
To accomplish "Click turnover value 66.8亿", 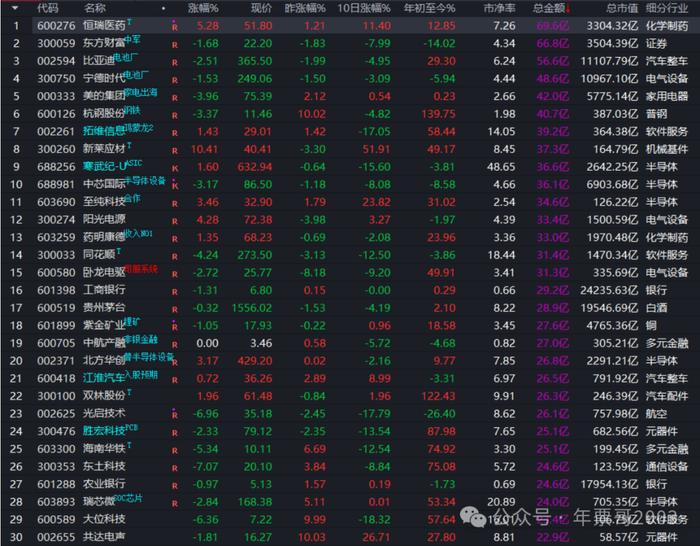I will click(553, 44).
